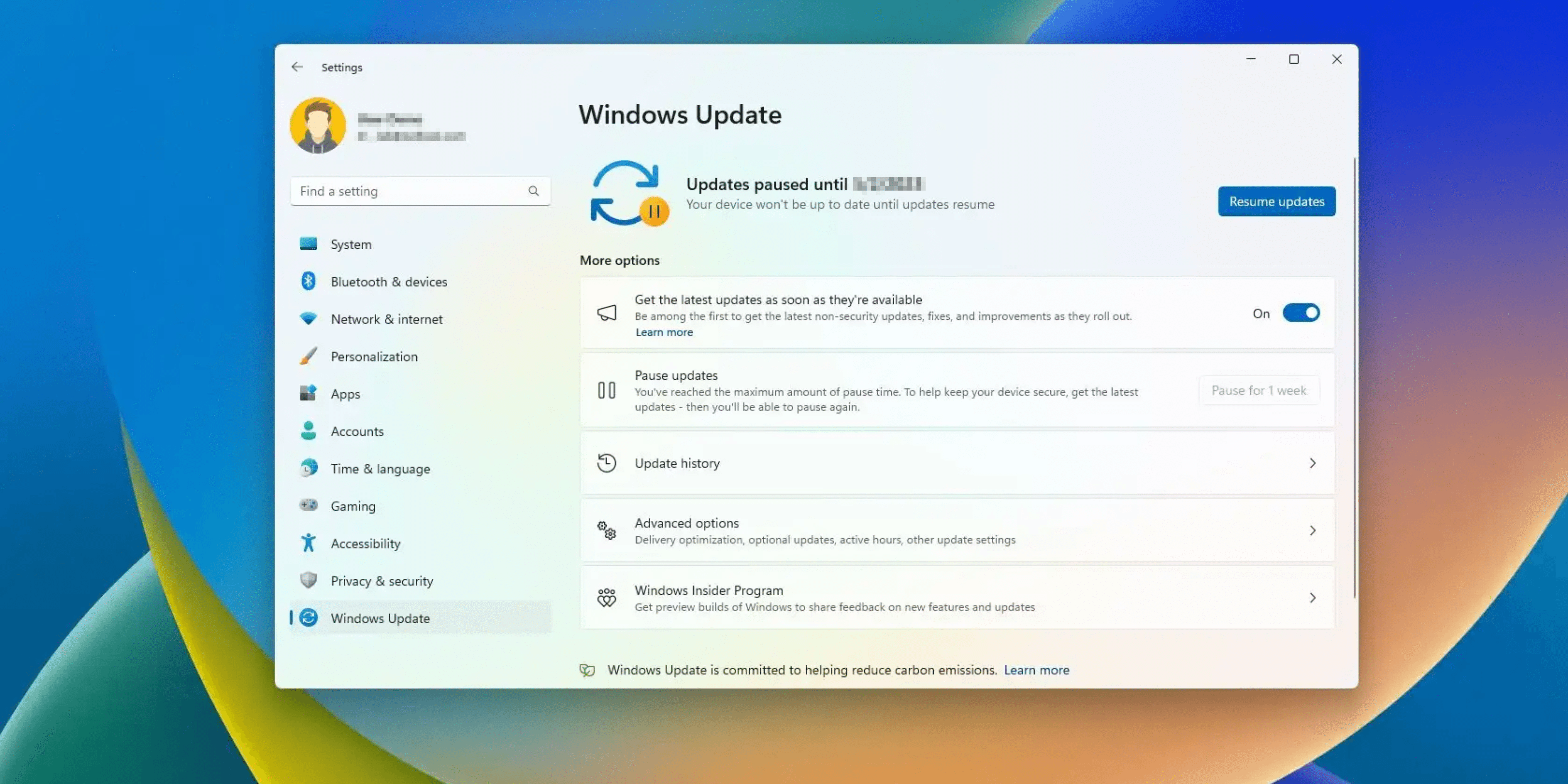Open the Windows Insider Program chevron

[1313, 598]
